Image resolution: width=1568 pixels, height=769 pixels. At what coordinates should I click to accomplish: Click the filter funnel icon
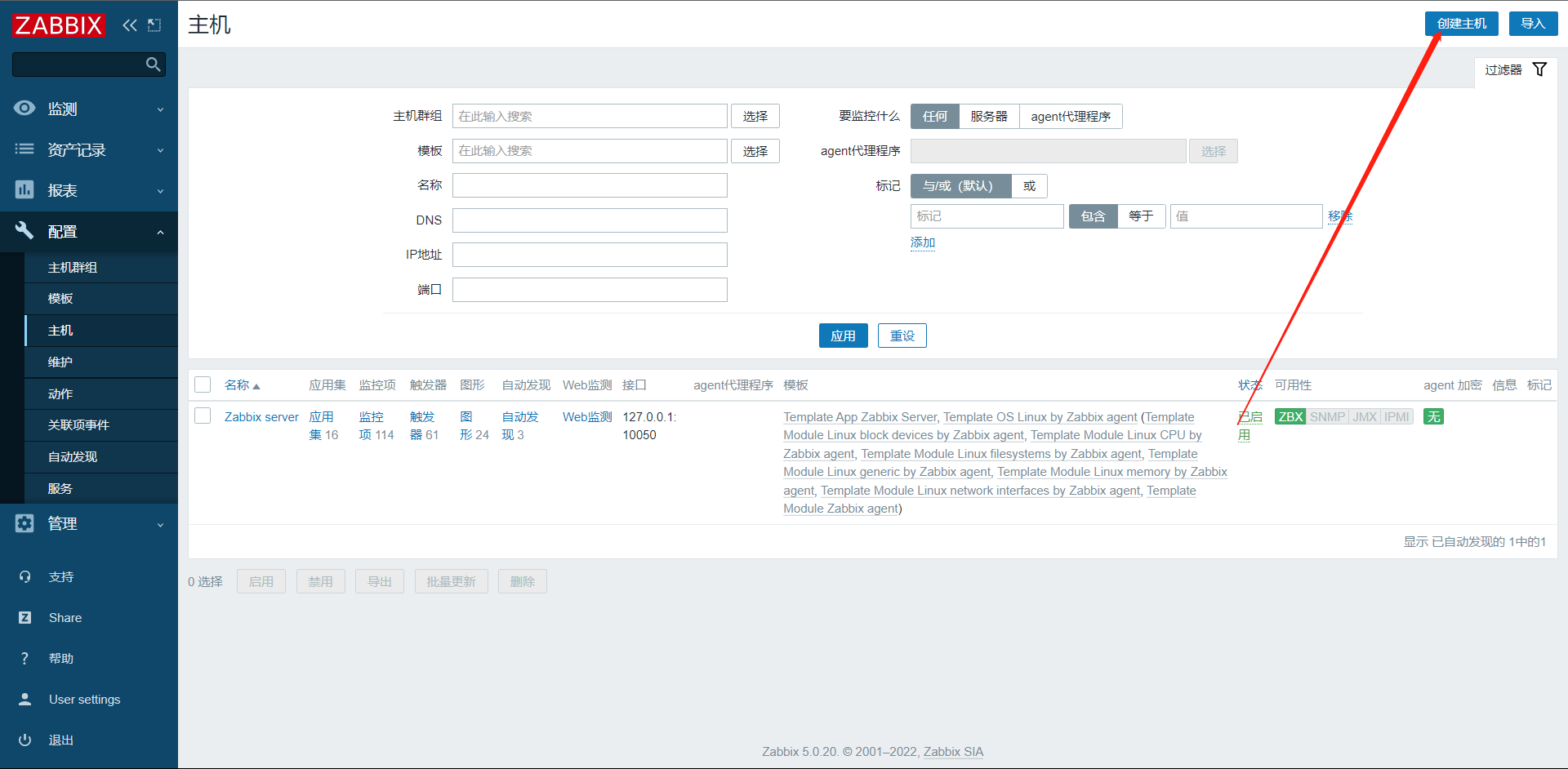(x=1539, y=69)
